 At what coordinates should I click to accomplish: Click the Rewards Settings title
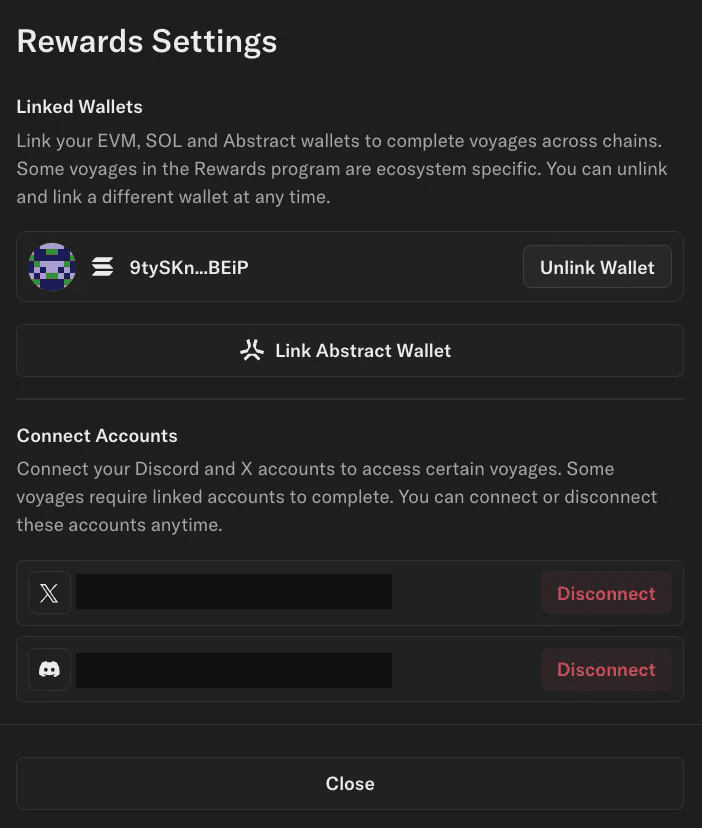point(147,42)
